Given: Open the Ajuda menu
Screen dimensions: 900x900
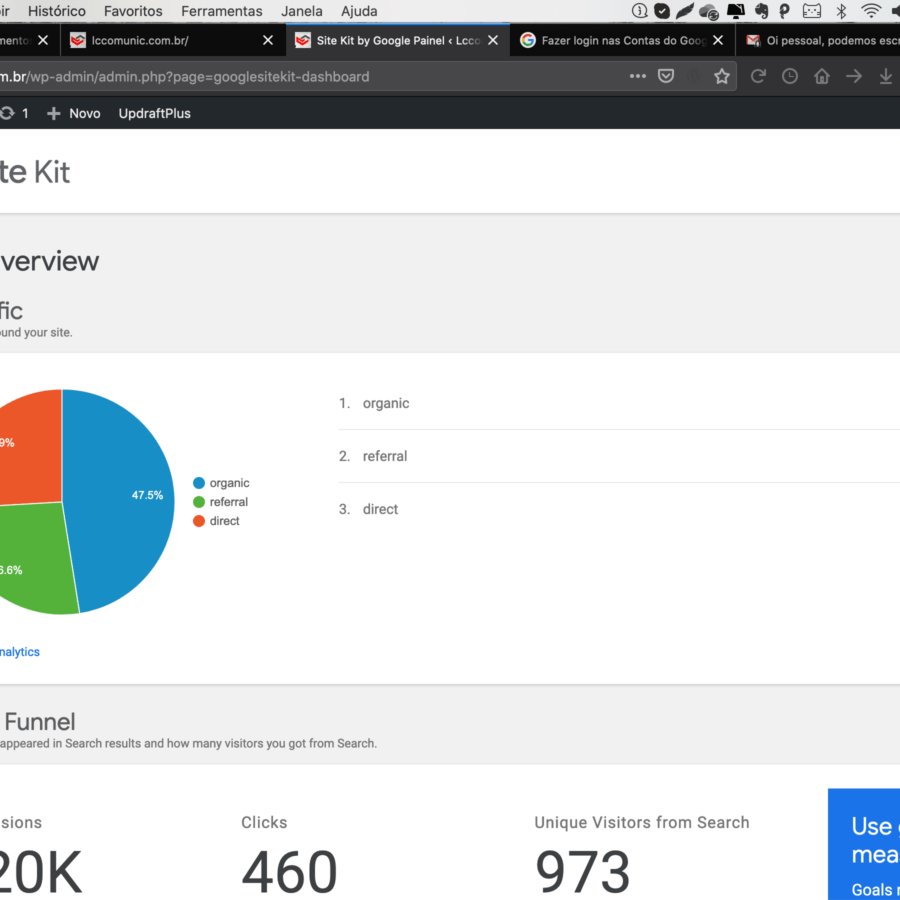Looking at the screenshot, I should click(x=359, y=11).
